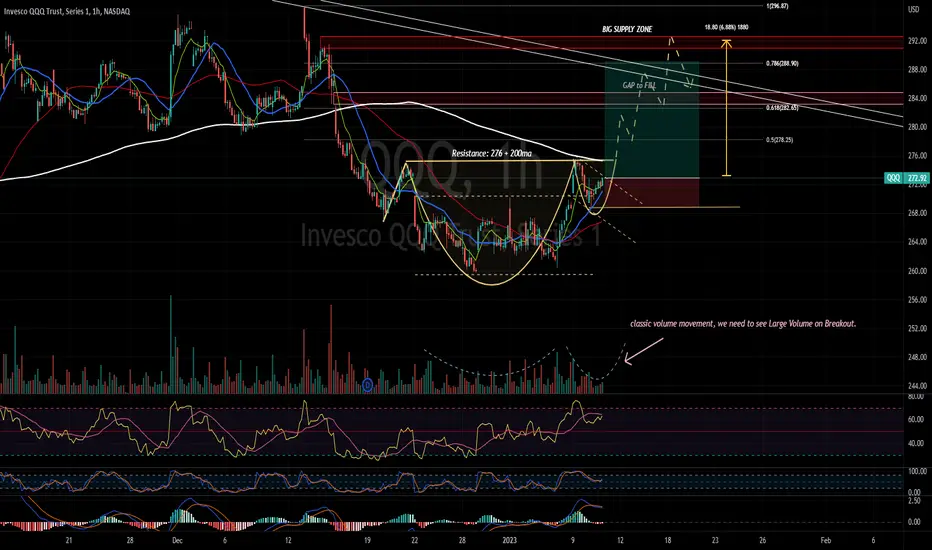Click the RSI pane 60.00 axis label
932x550 pixels.
click(x=916, y=420)
